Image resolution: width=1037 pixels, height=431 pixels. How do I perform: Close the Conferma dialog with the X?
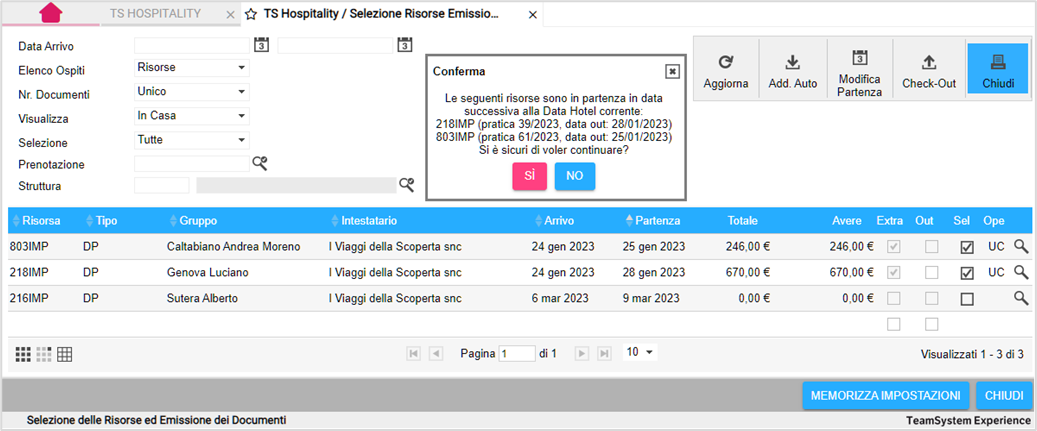click(672, 71)
